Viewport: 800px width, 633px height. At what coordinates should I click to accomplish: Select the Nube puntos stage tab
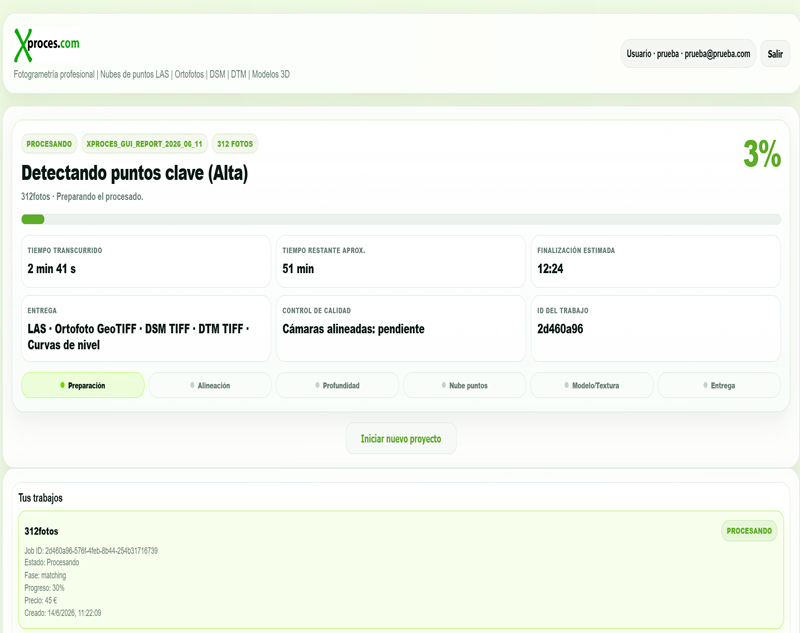[465, 385]
